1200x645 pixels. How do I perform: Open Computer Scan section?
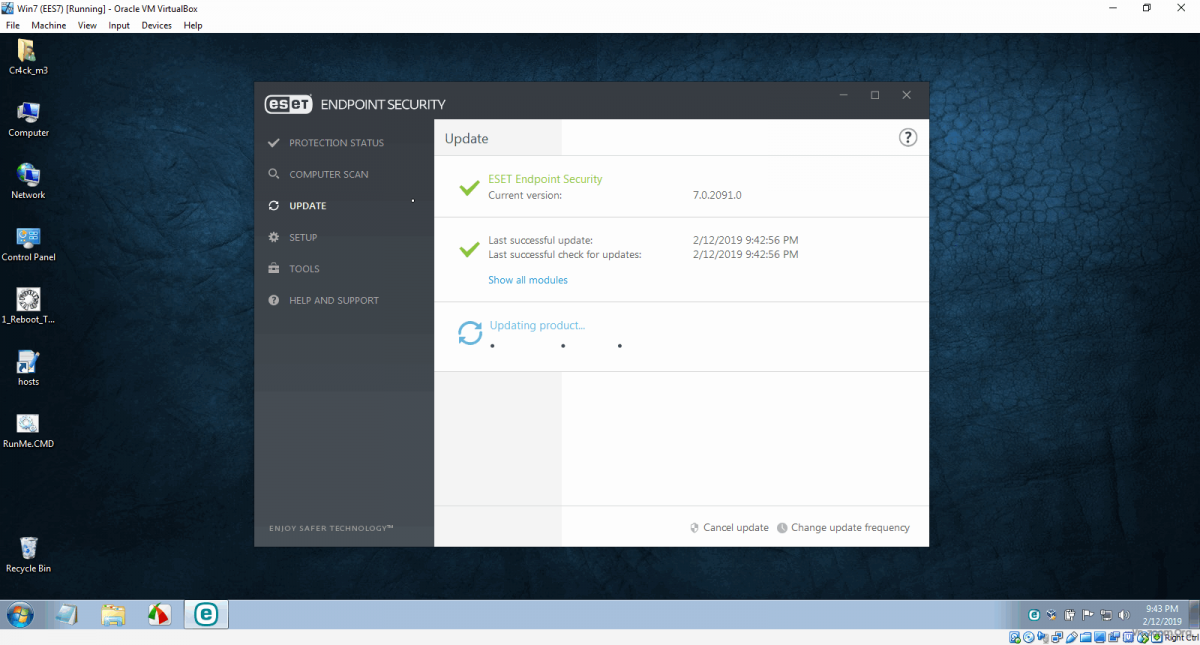(328, 174)
